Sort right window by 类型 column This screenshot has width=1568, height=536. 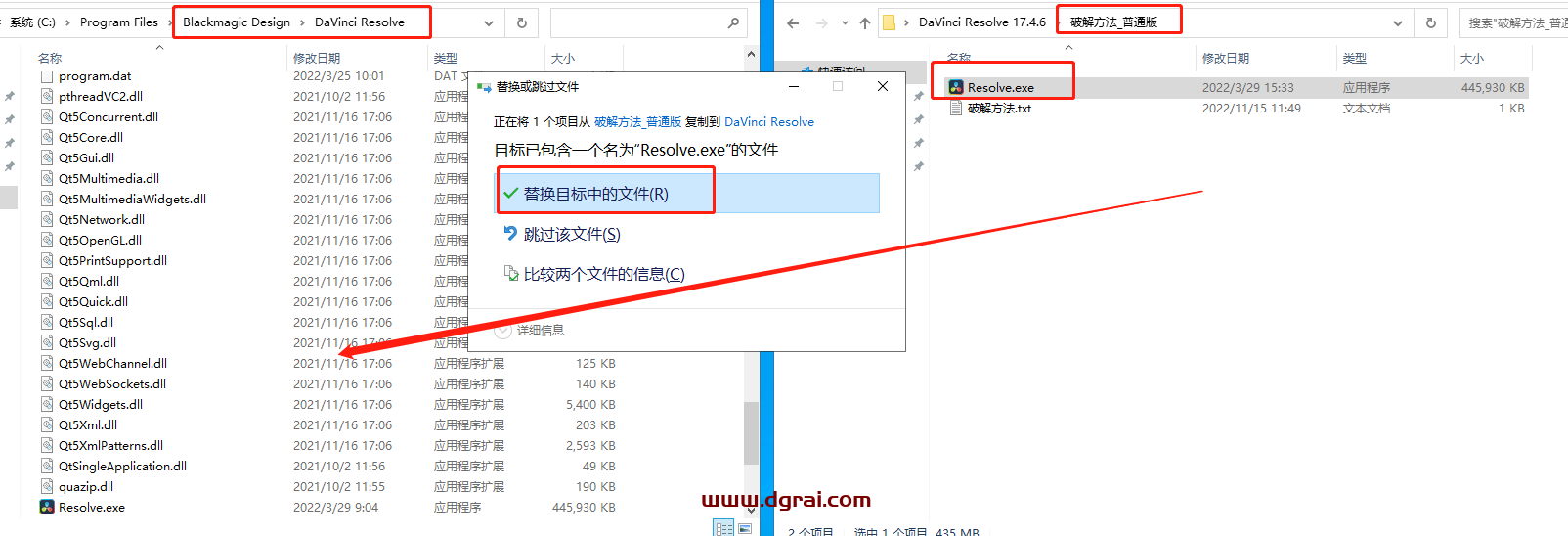click(1355, 58)
